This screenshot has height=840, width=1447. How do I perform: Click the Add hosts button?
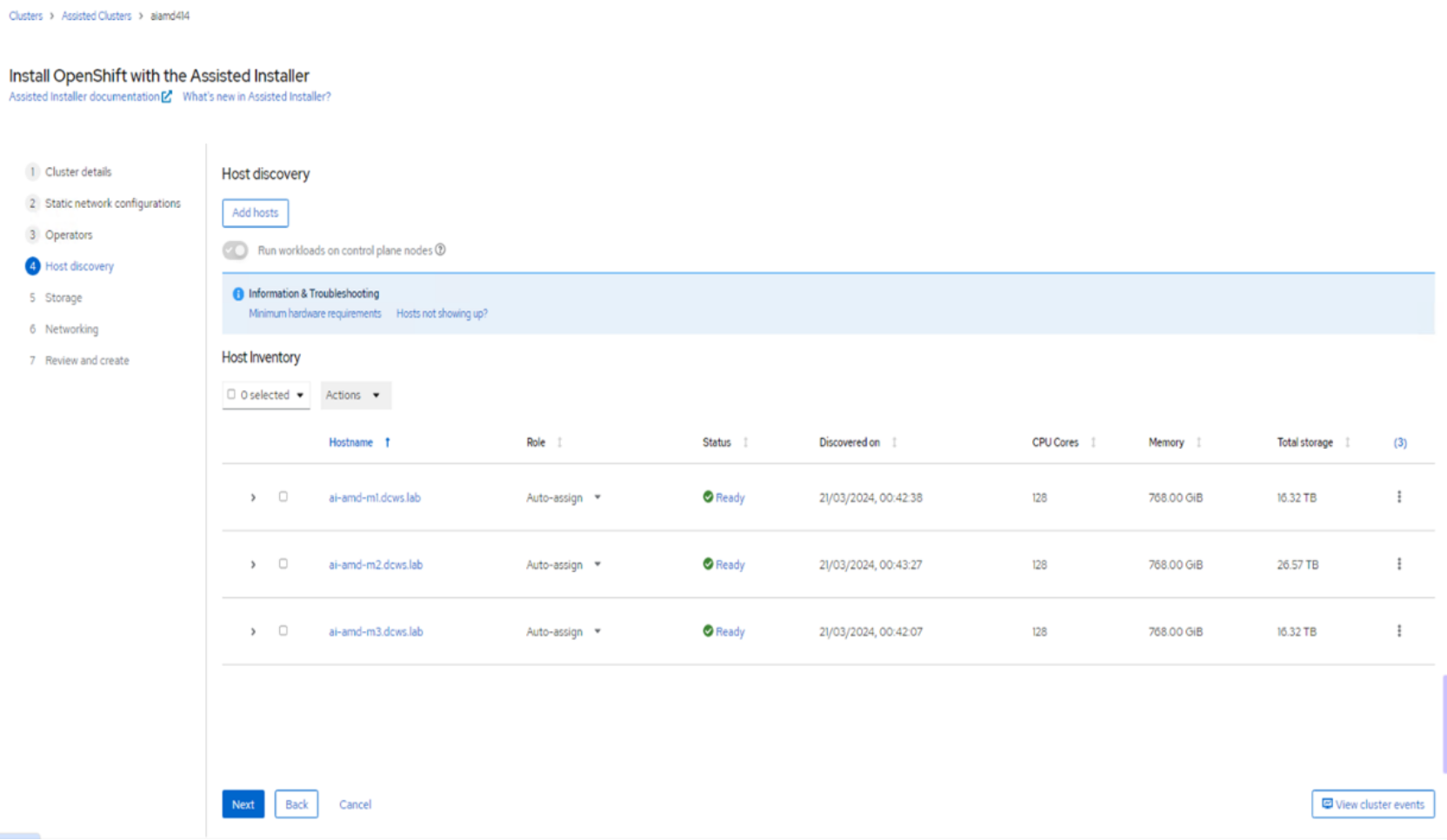coord(255,212)
